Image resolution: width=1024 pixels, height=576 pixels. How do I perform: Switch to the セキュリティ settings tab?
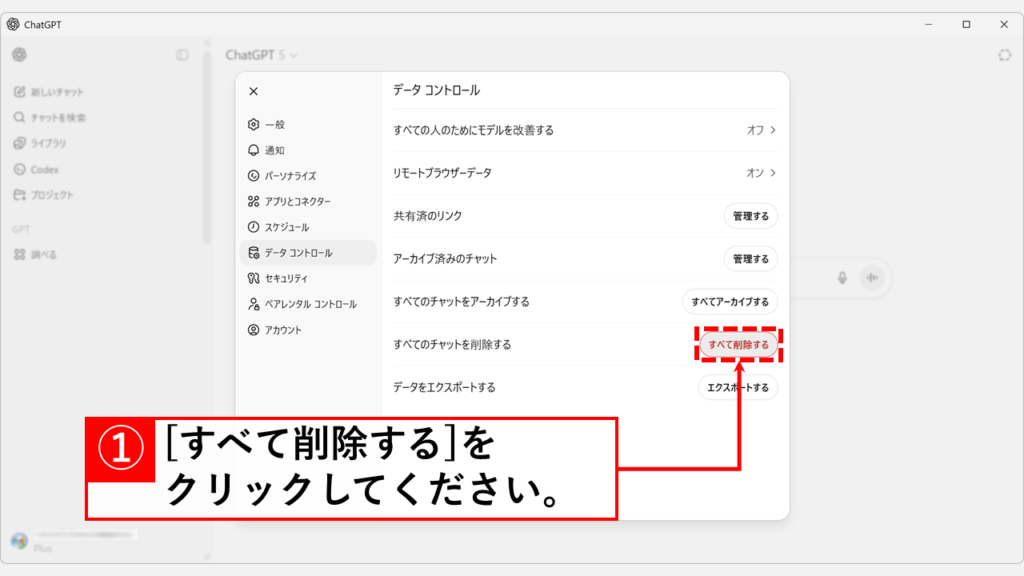285,278
